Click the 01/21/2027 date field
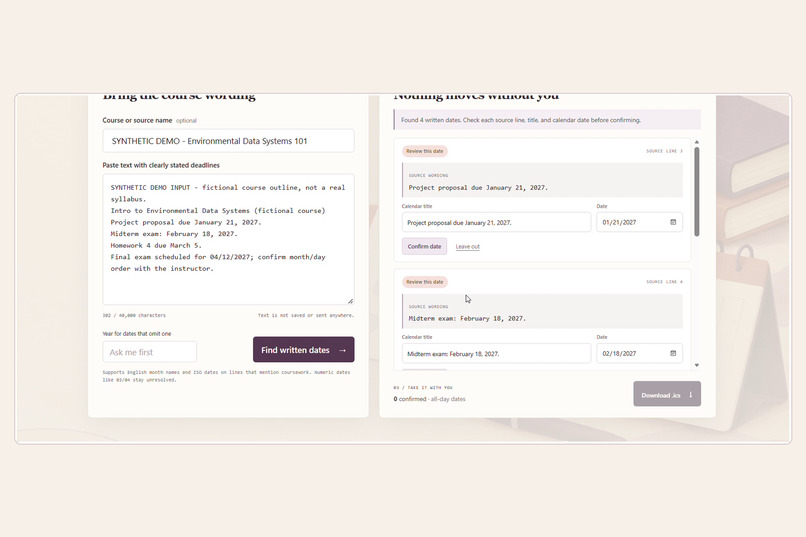This screenshot has height=537, width=806. (x=639, y=222)
